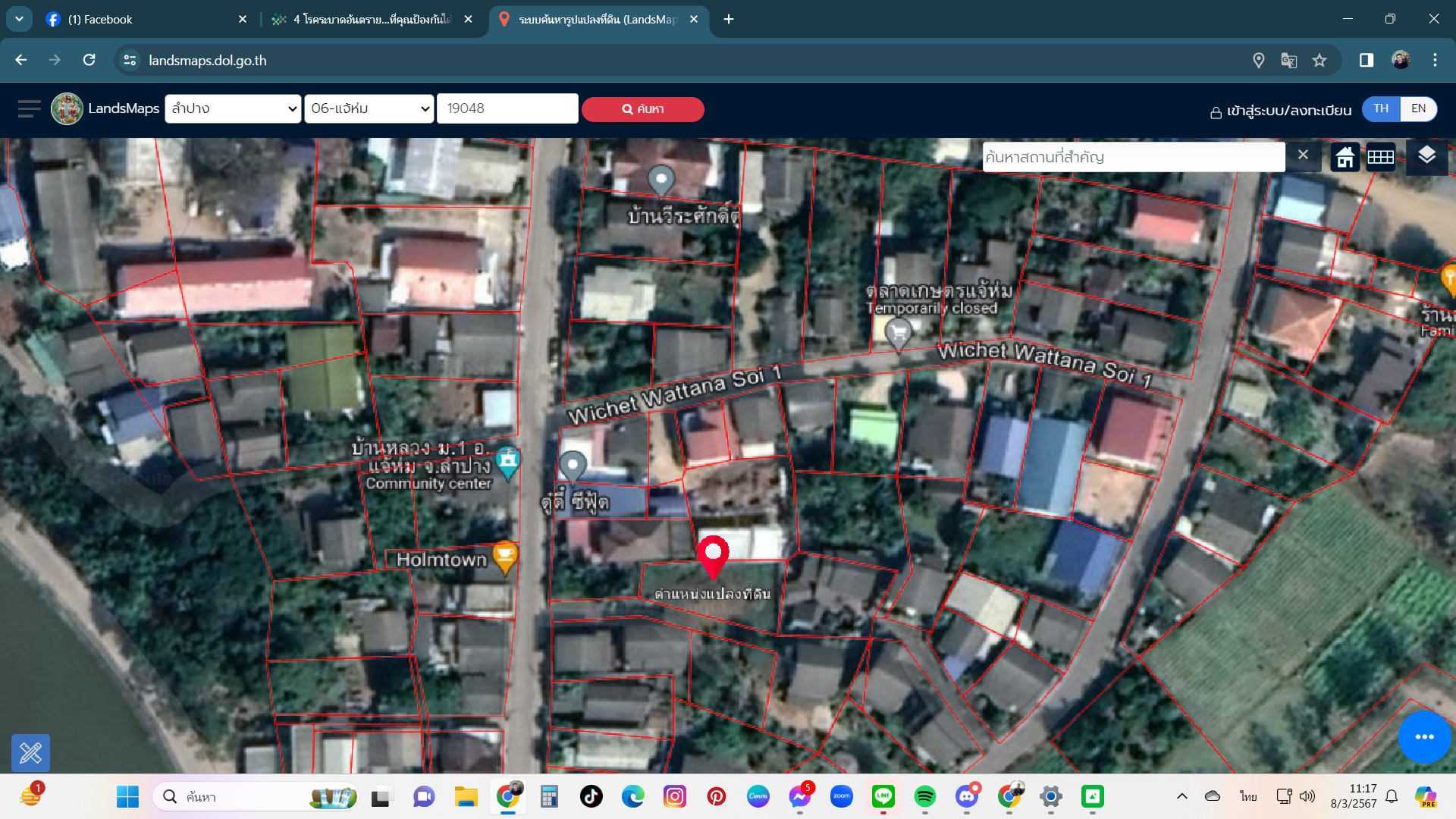Open the LandsMaps hamburger menu

29,109
